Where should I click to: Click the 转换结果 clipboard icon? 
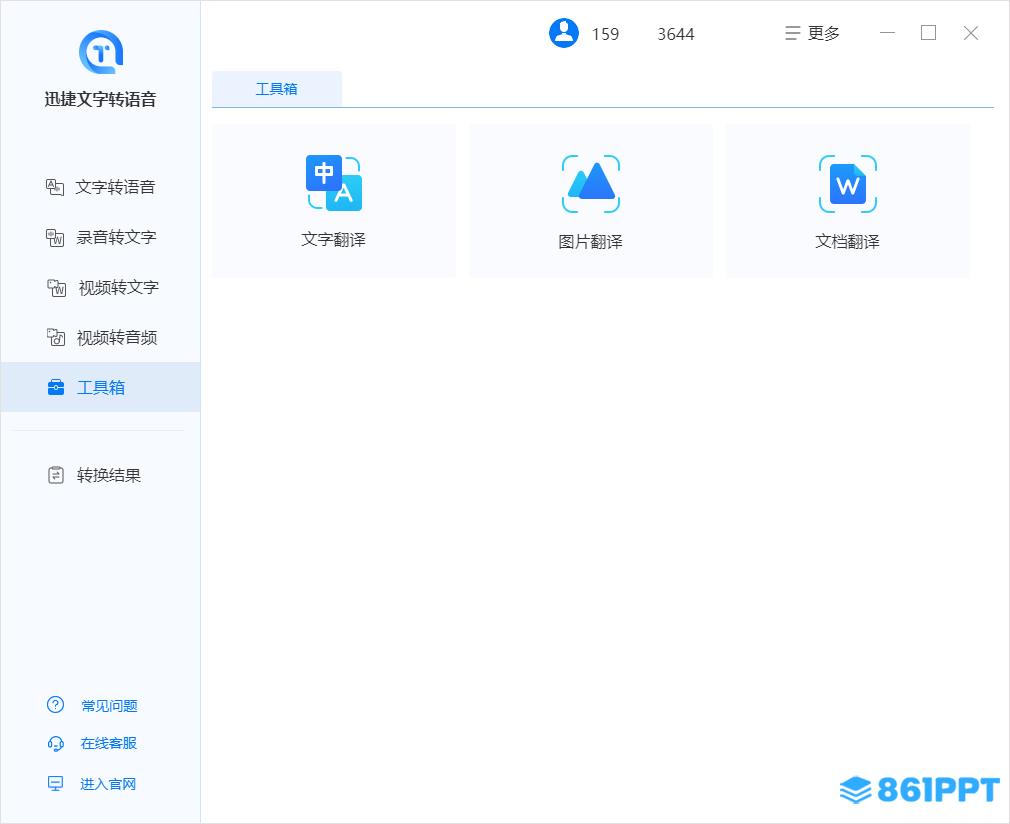56,475
